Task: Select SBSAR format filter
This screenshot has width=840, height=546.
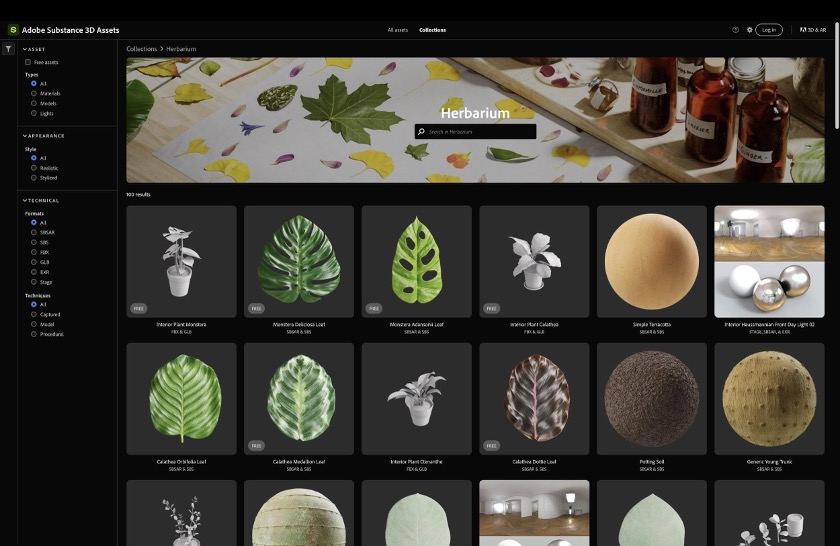Action: click(x=34, y=233)
